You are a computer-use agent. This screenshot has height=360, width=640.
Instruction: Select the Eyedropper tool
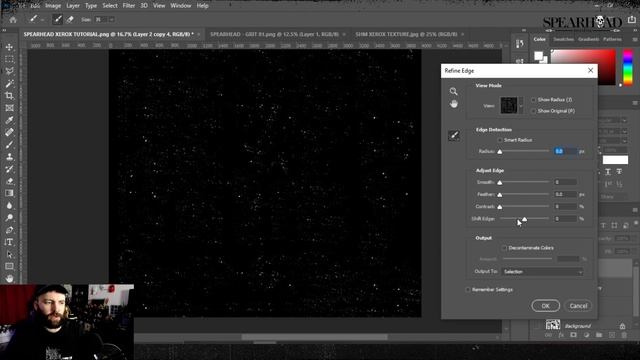coord(9,120)
